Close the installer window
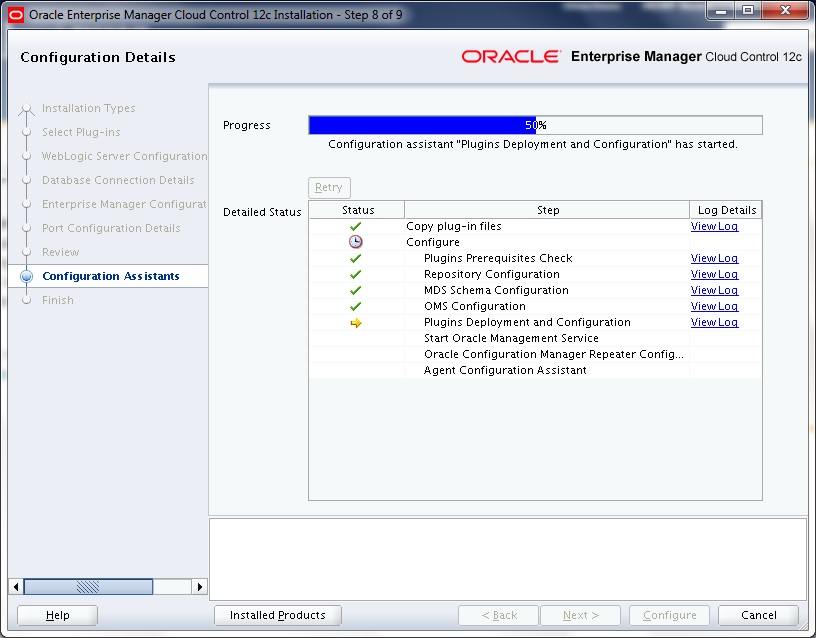819x638 pixels. tap(785, 10)
